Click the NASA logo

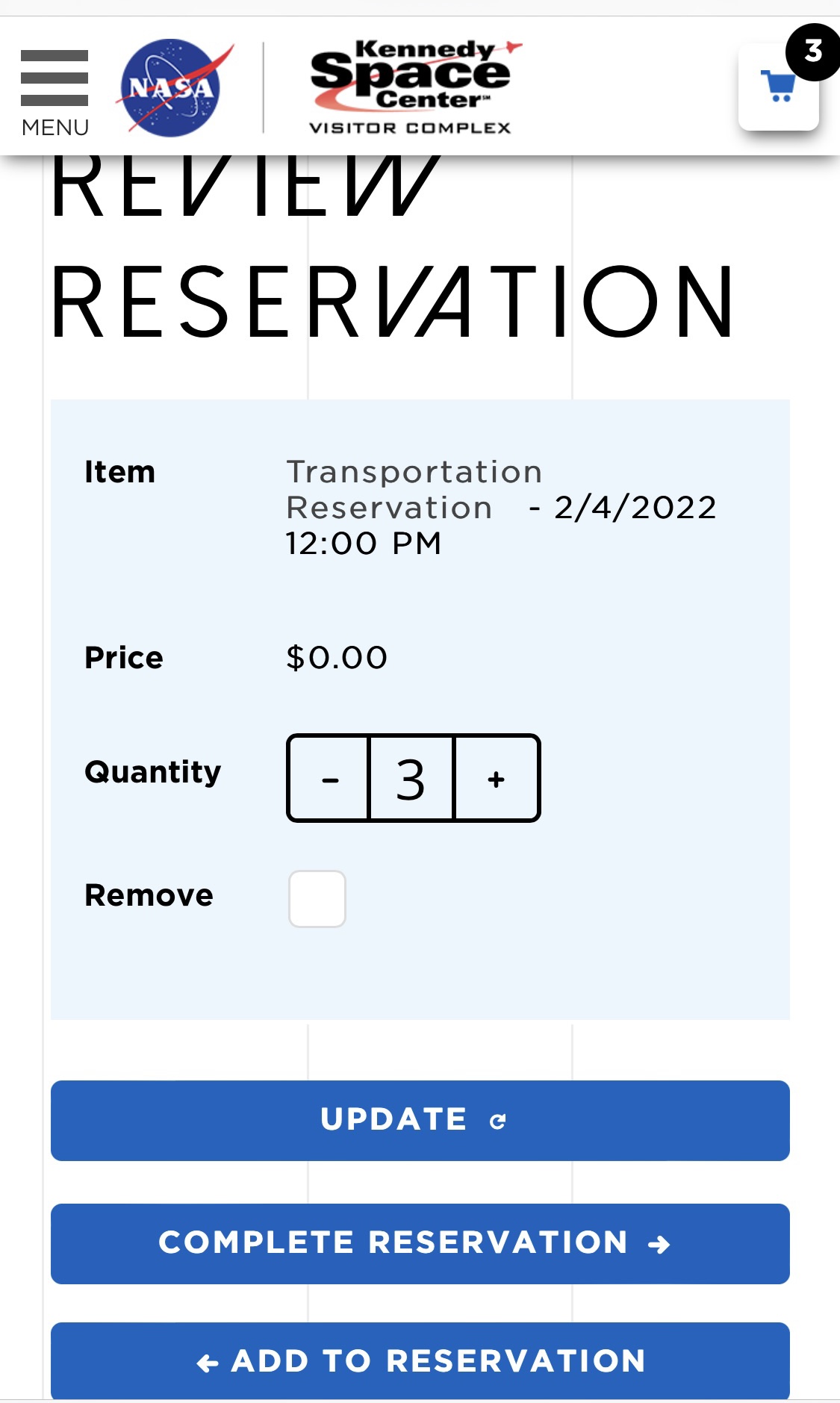(173, 87)
